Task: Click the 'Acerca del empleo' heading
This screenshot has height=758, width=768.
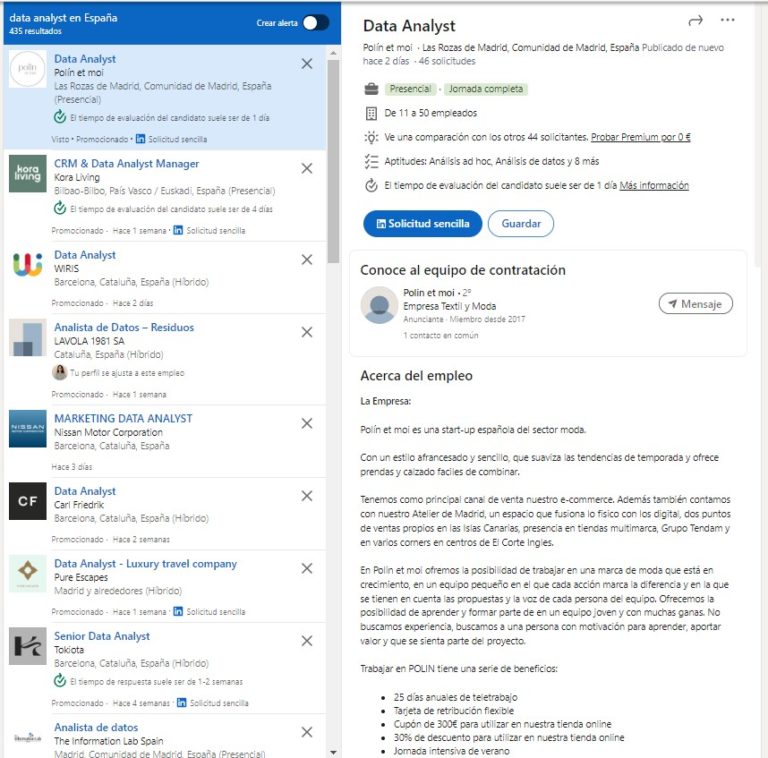Action: pyautogui.click(x=416, y=376)
